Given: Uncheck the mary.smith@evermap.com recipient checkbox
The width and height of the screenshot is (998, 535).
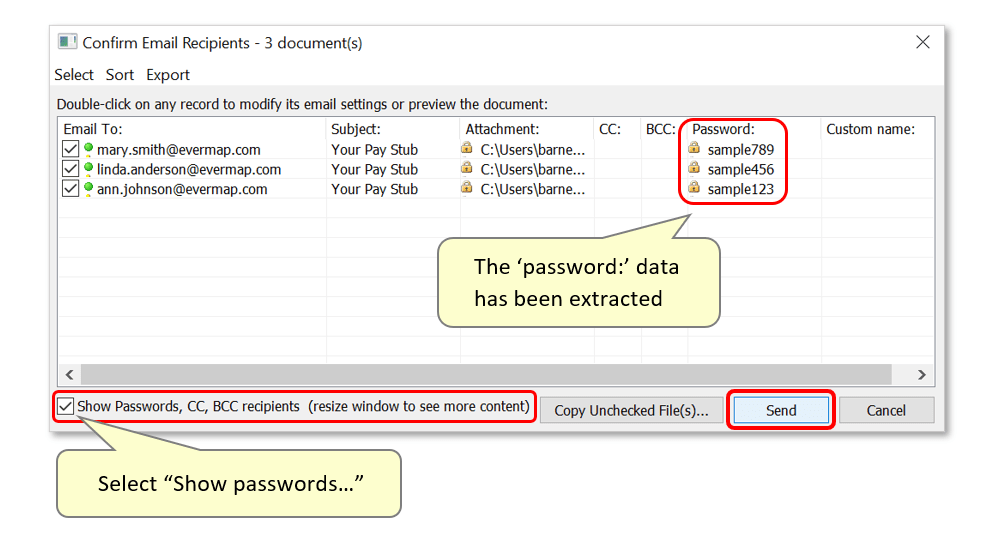Looking at the screenshot, I should coord(71,149).
